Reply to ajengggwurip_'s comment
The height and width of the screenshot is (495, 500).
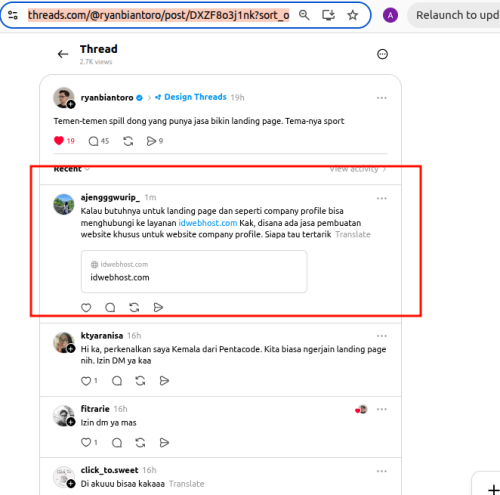tap(110, 307)
